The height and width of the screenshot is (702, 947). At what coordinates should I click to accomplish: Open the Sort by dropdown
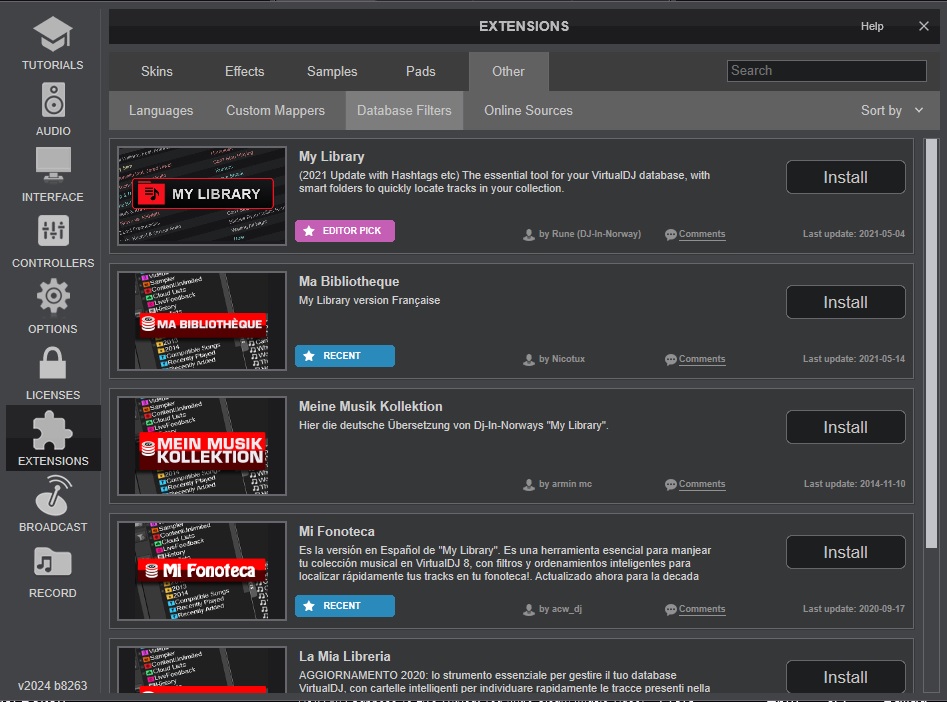point(892,111)
